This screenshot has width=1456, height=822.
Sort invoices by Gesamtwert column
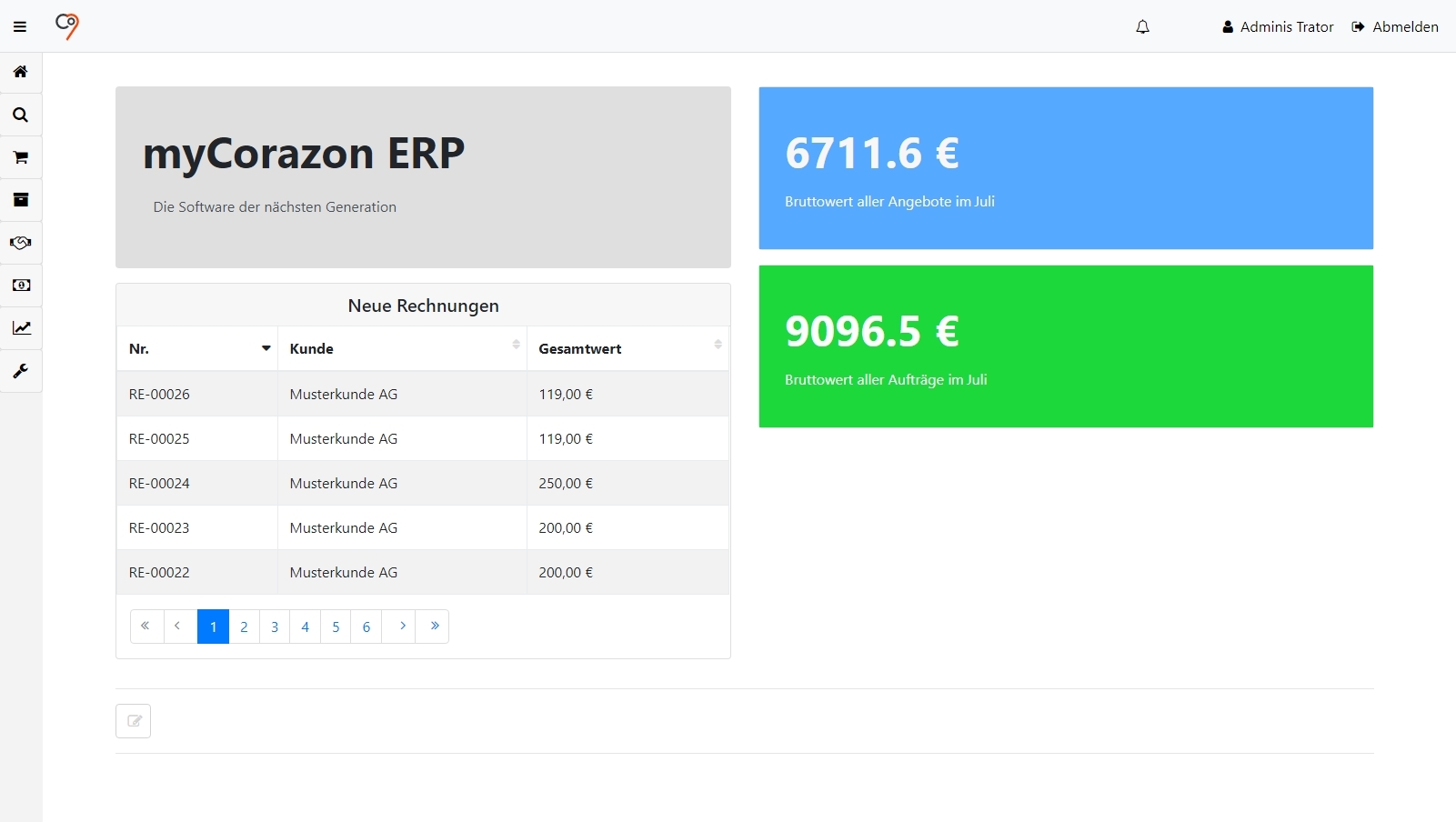628,348
